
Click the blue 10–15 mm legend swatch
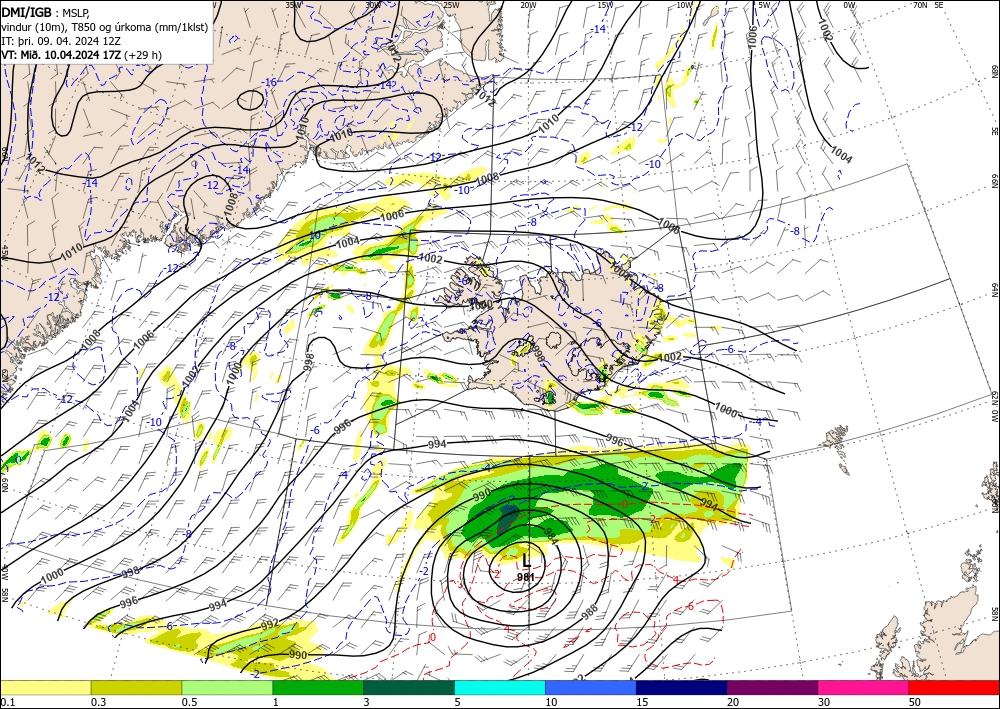(591, 687)
